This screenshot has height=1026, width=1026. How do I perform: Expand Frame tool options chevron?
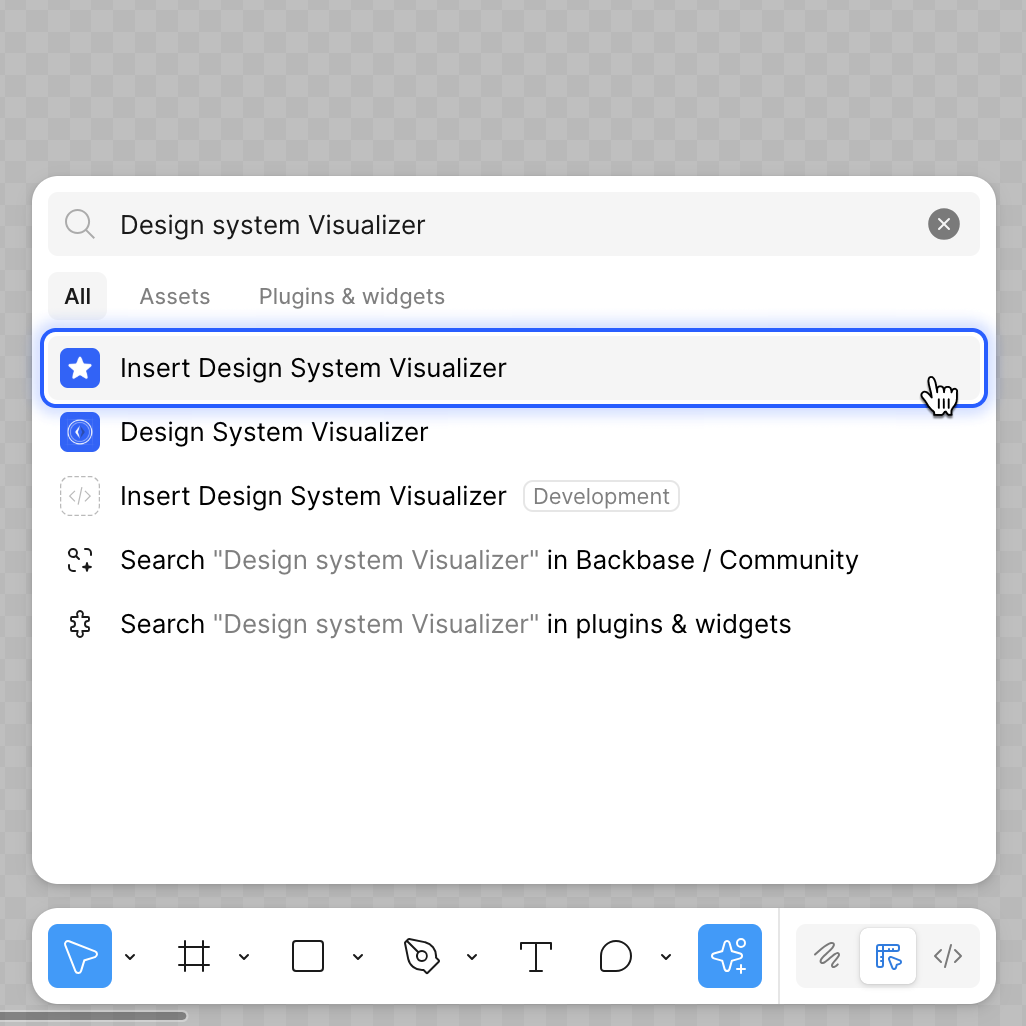click(244, 957)
